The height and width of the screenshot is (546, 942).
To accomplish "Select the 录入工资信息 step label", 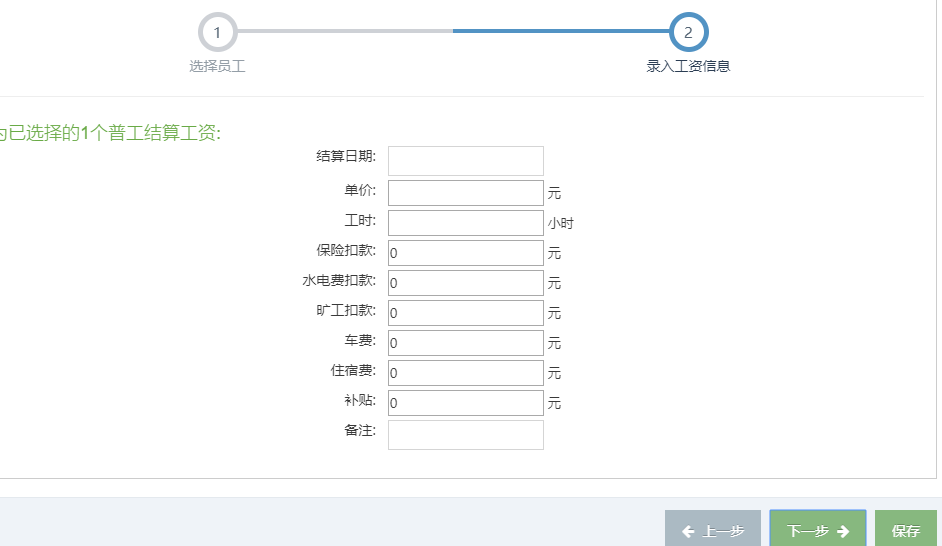I will pyautogui.click(x=688, y=67).
